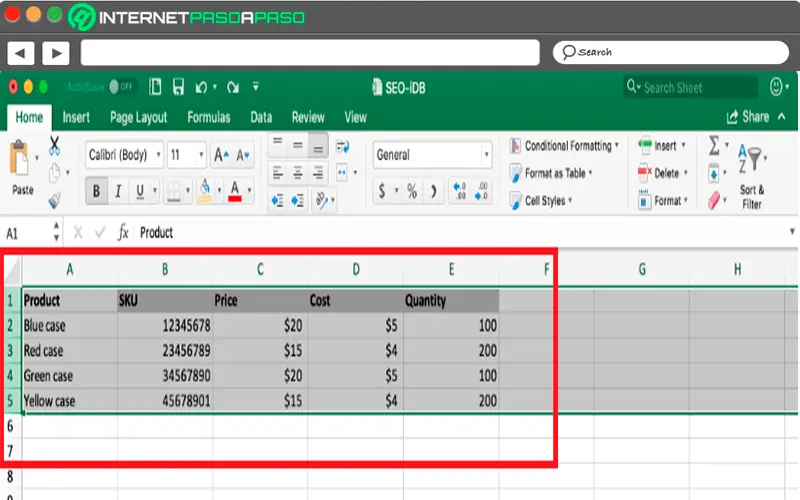Go forward with browser forward arrow
The width and height of the screenshot is (800, 500).
[56, 53]
